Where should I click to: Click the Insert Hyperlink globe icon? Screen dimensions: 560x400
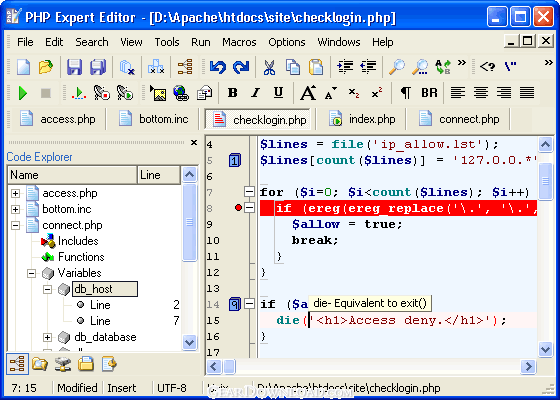pyautogui.click(x=181, y=93)
